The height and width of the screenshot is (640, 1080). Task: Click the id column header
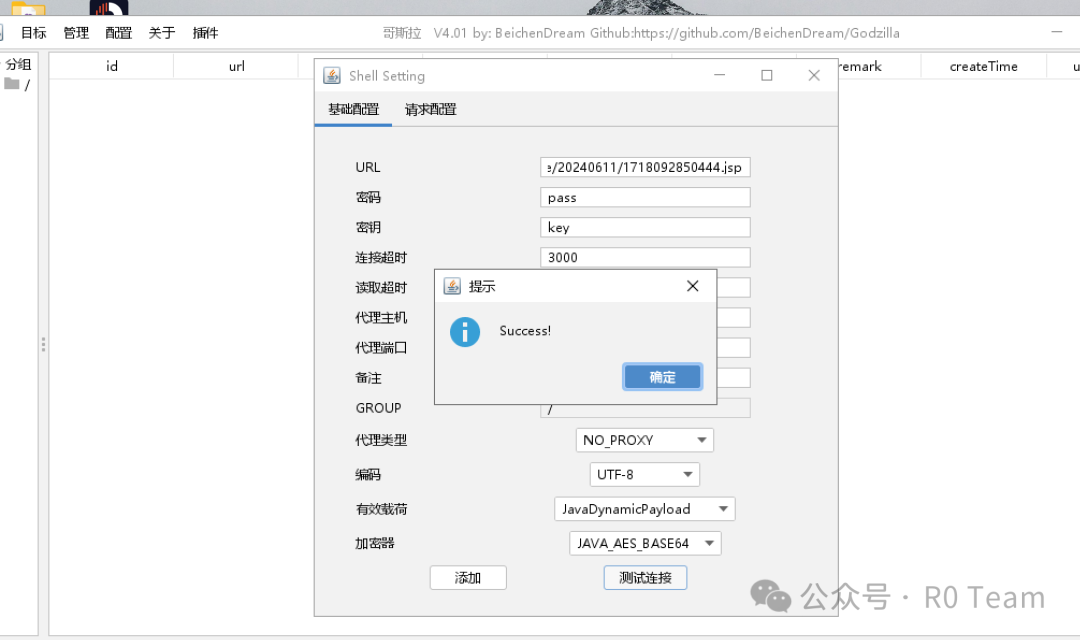pos(112,66)
